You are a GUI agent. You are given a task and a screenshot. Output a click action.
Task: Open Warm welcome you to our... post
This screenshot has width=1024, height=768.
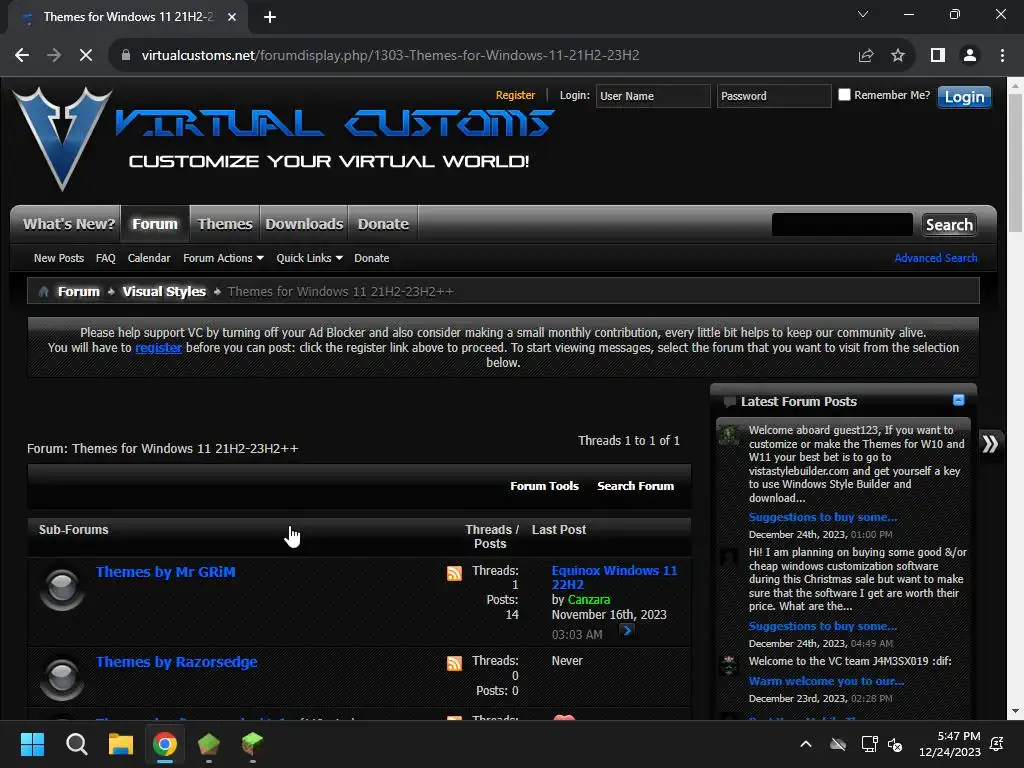[x=826, y=680]
